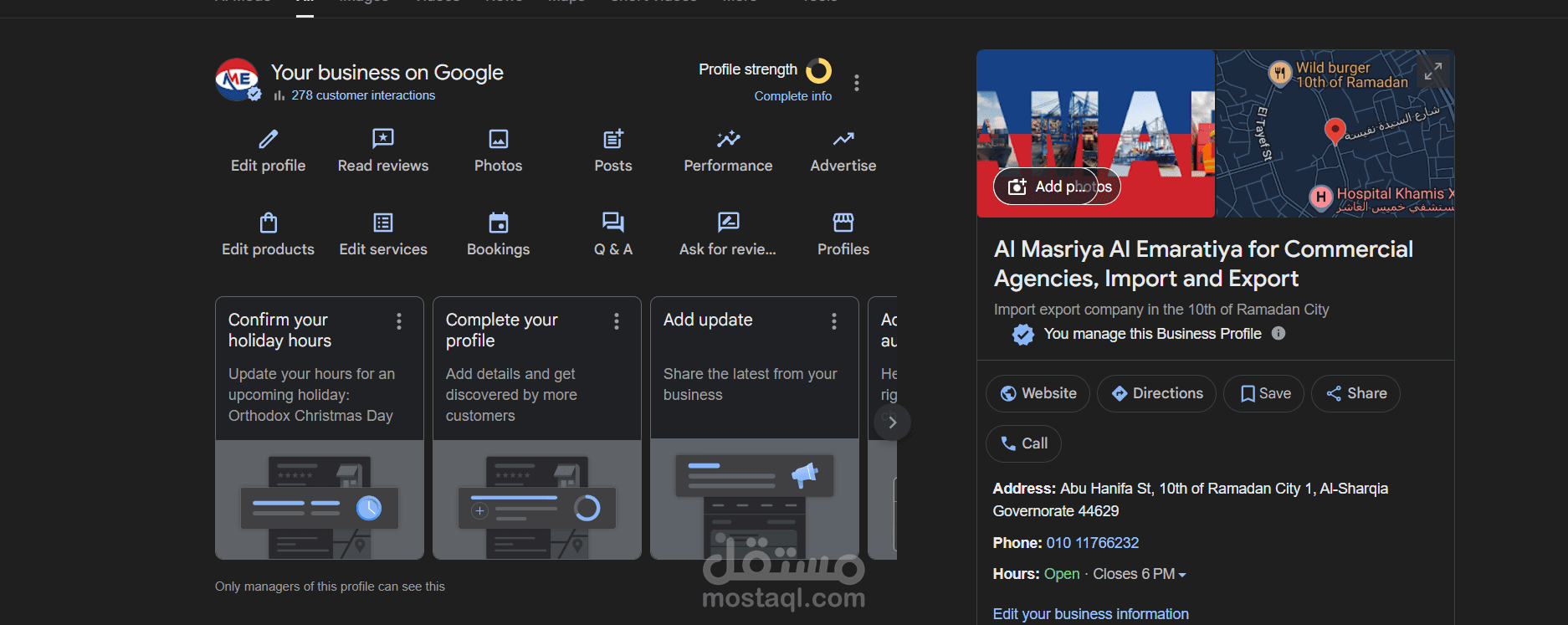Call the business
Screen dimensions: 1568x625
[1023, 443]
